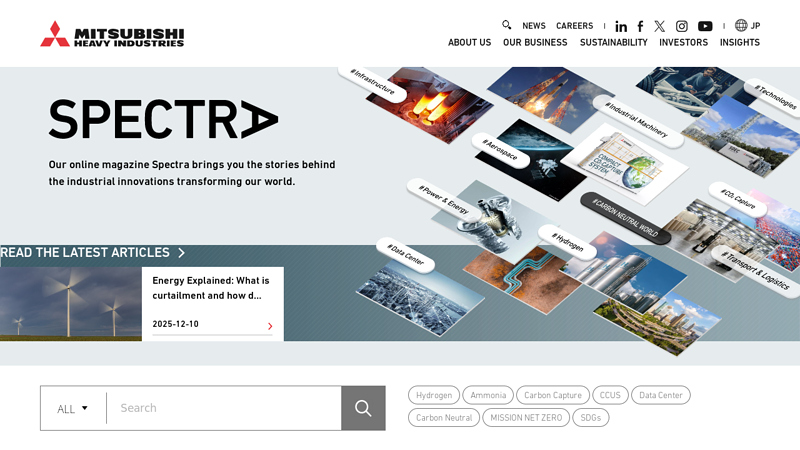Click the #Industrial Machinery hashtag label
This screenshot has width=800, height=450.
(x=636, y=119)
